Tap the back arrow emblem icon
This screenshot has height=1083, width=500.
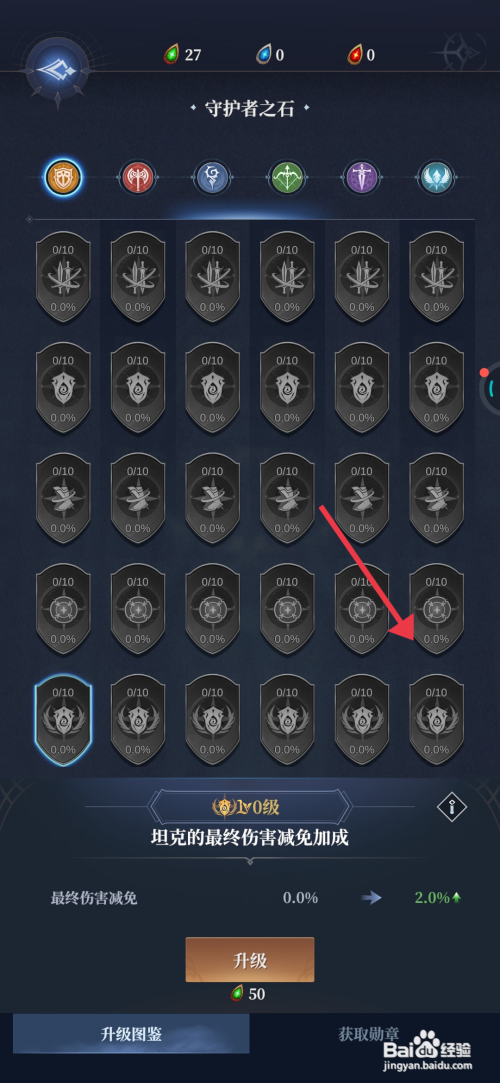click(57, 67)
